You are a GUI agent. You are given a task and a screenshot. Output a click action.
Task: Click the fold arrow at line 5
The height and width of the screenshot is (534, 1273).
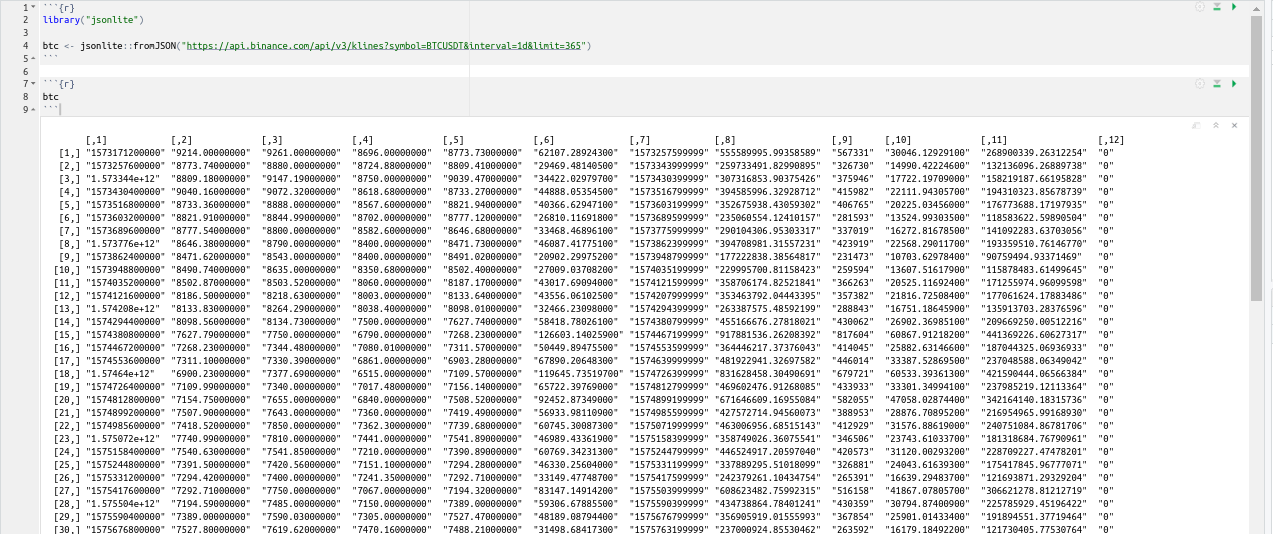[35, 59]
